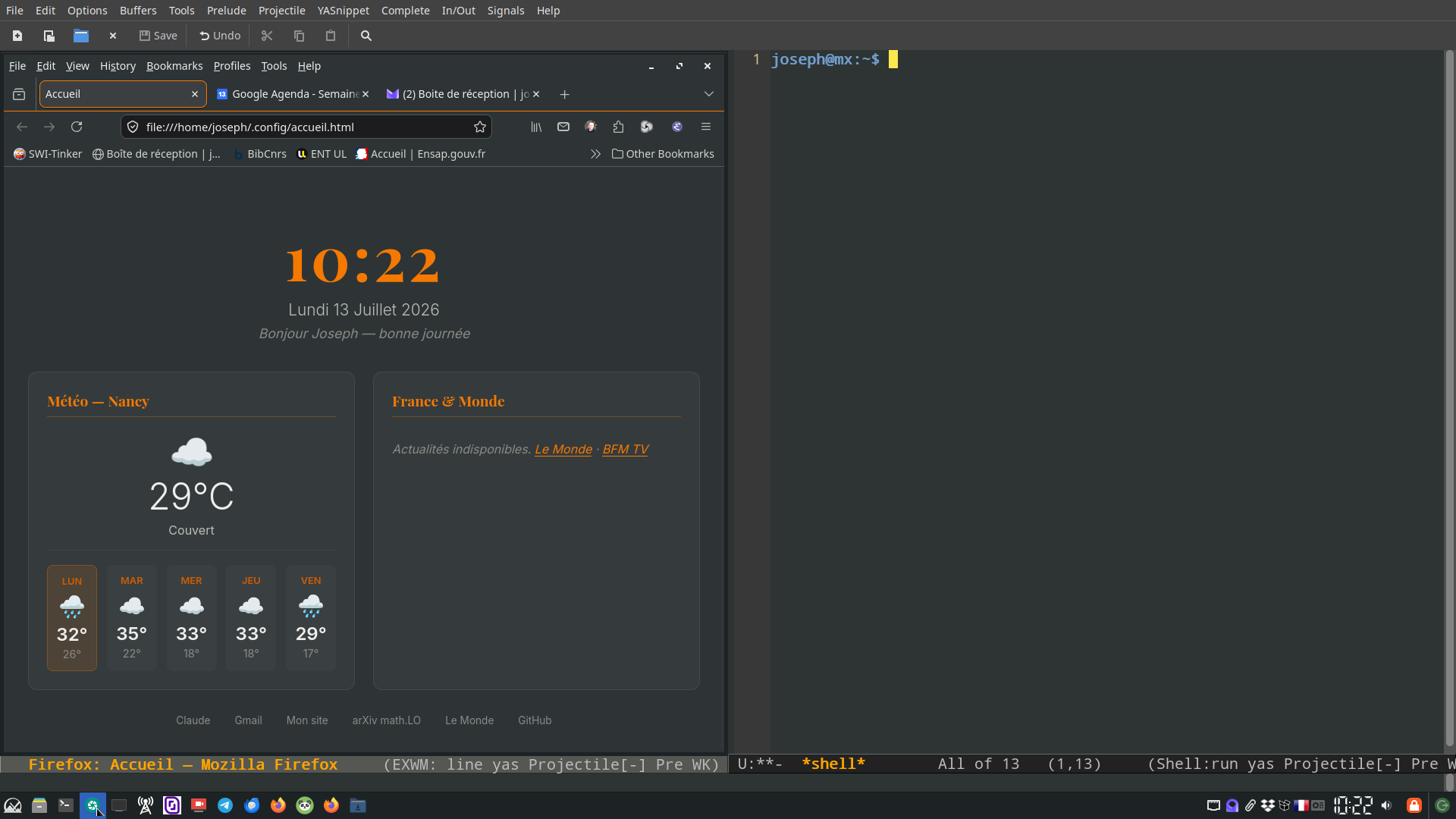
Task: Follow the Le Monde news link in France & Monde
Action: tap(563, 450)
